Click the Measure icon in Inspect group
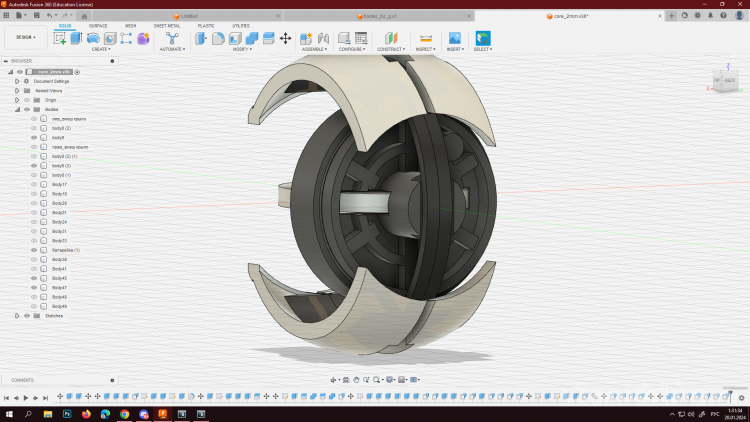The height and width of the screenshot is (422, 750). coord(425,38)
